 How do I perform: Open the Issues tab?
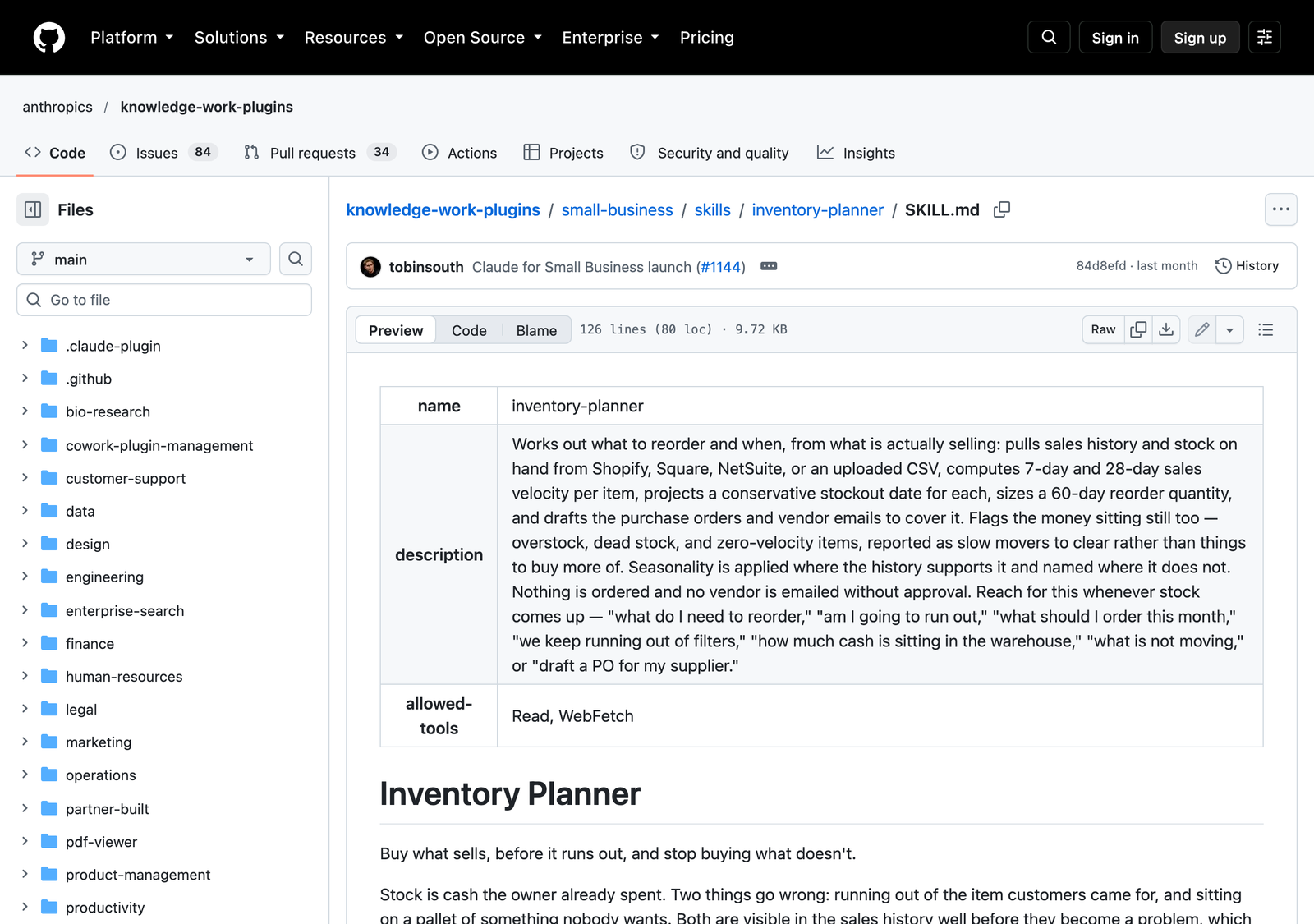(x=163, y=153)
